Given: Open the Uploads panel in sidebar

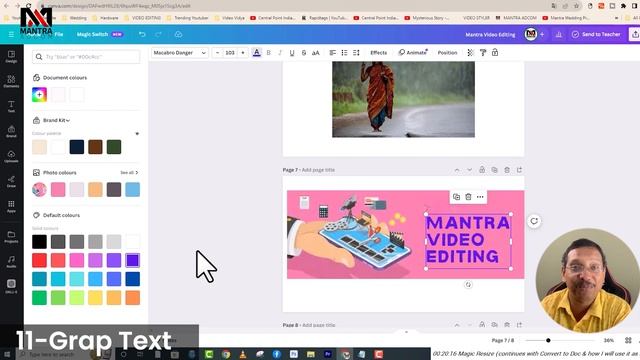Looking at the screenshot, I should (x=11, y=156).
